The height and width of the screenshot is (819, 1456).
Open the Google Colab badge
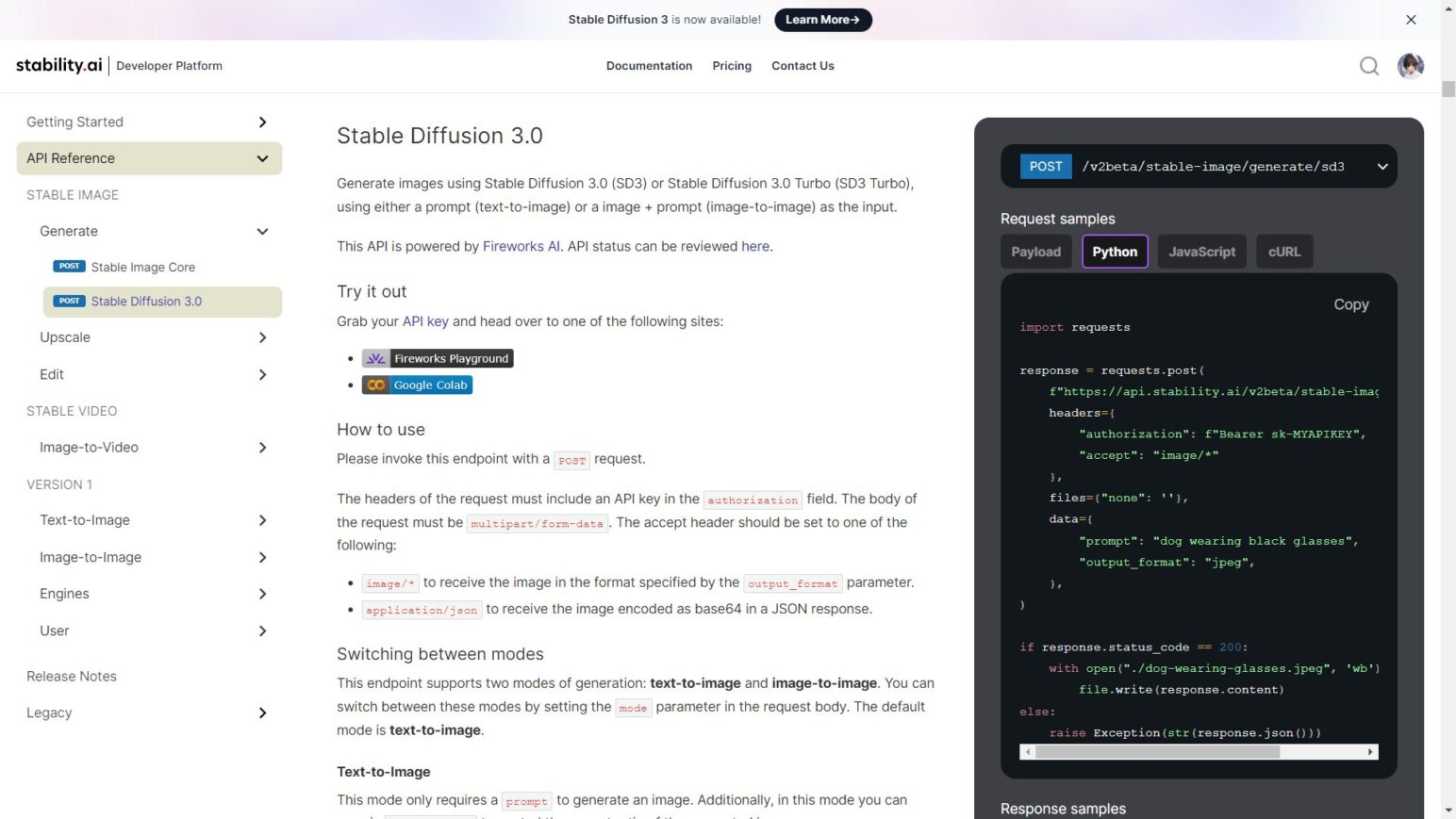[416, 385]
